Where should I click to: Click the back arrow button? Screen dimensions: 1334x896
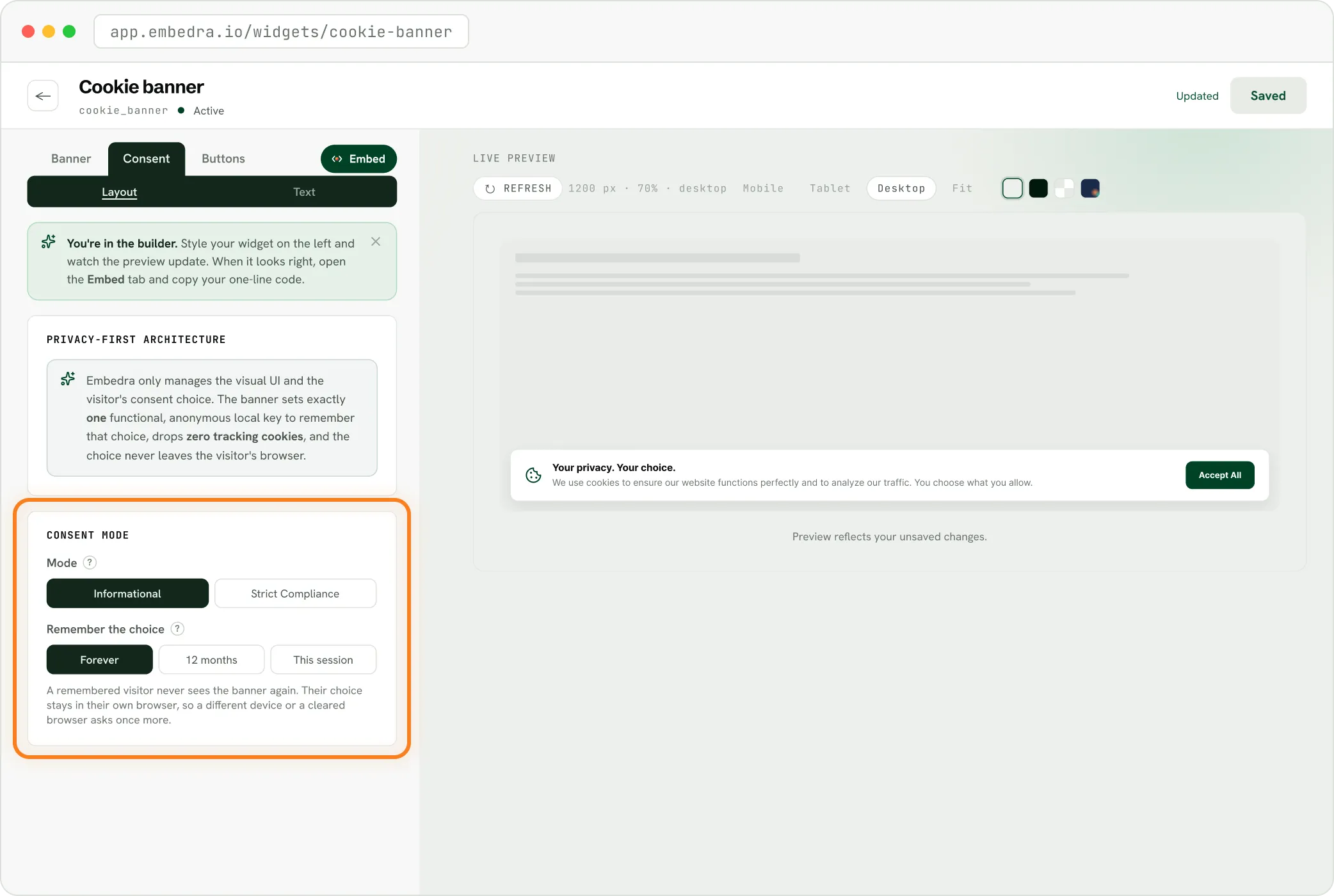click(43, 96)
